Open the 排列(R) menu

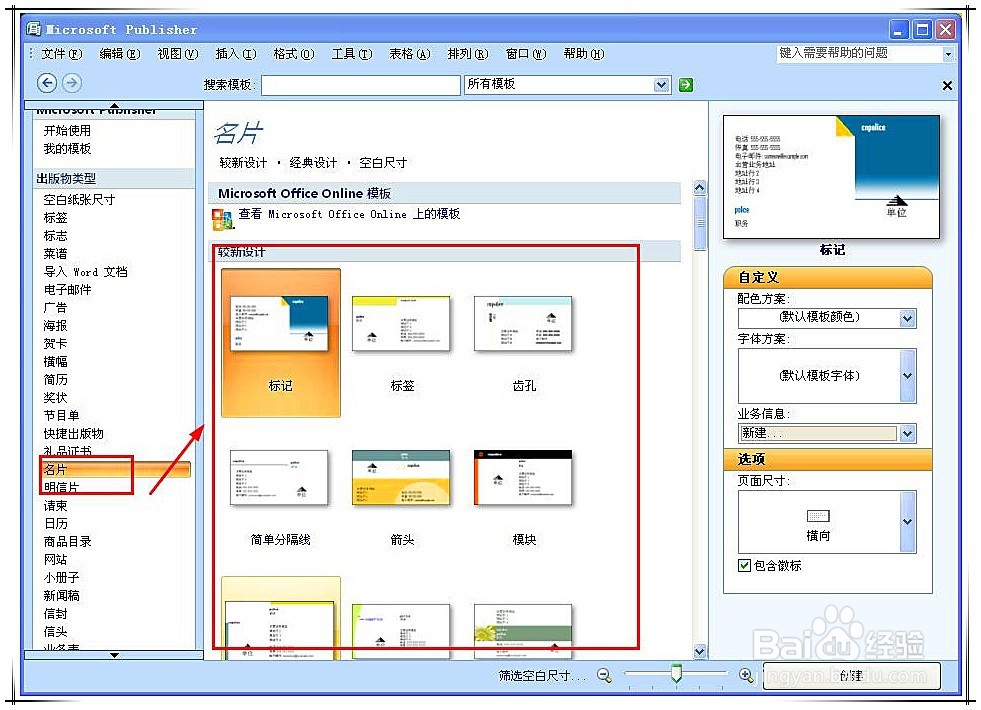[x=468, y=54]
